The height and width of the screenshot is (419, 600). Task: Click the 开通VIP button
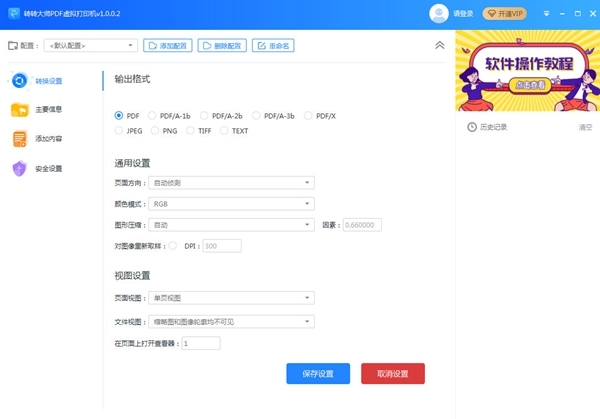point(505,14)
